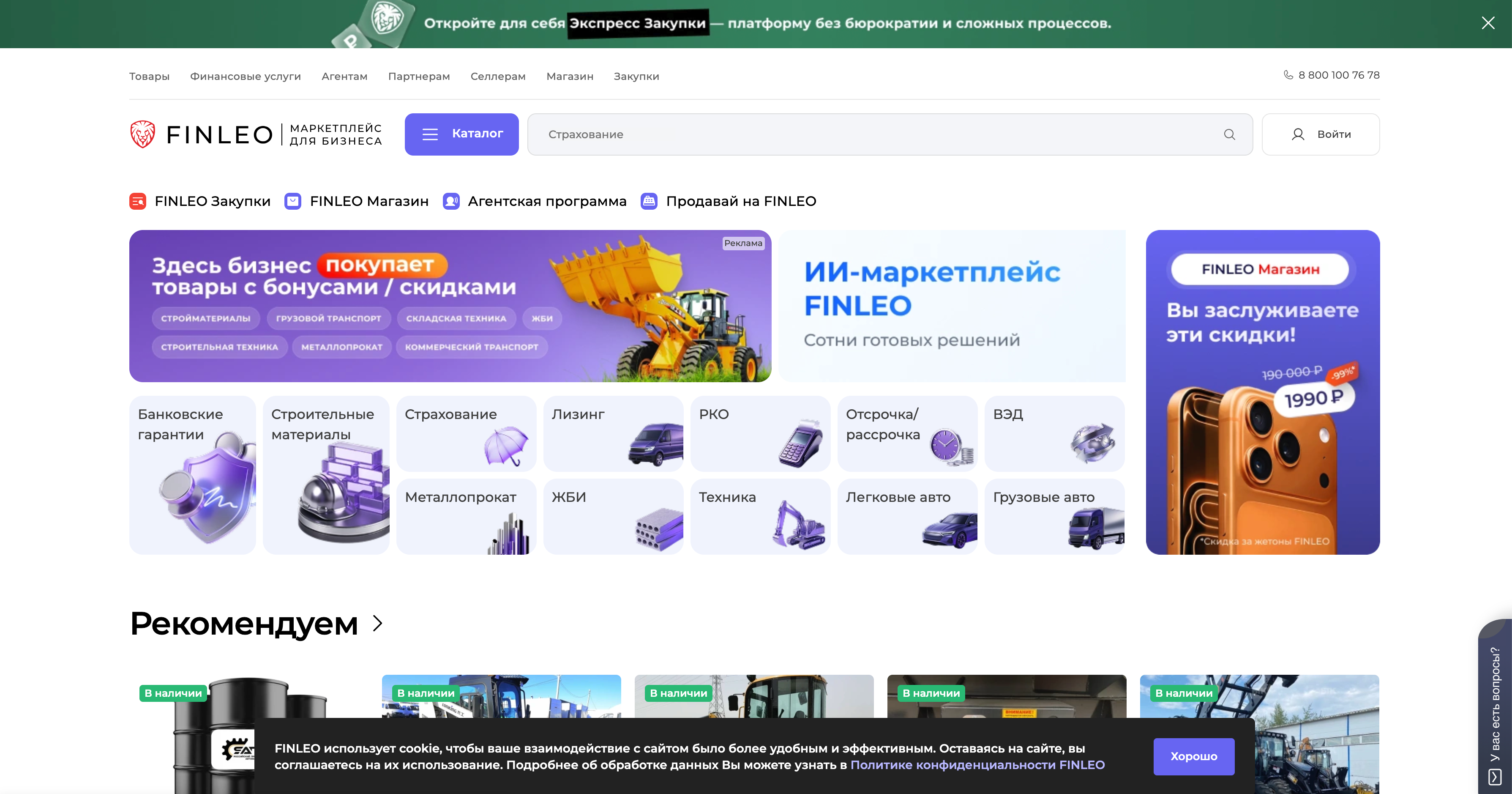Click the concrete slabs icon in ЖБИ
Viewport: 1512px width, 794px height.
point(659,530)
